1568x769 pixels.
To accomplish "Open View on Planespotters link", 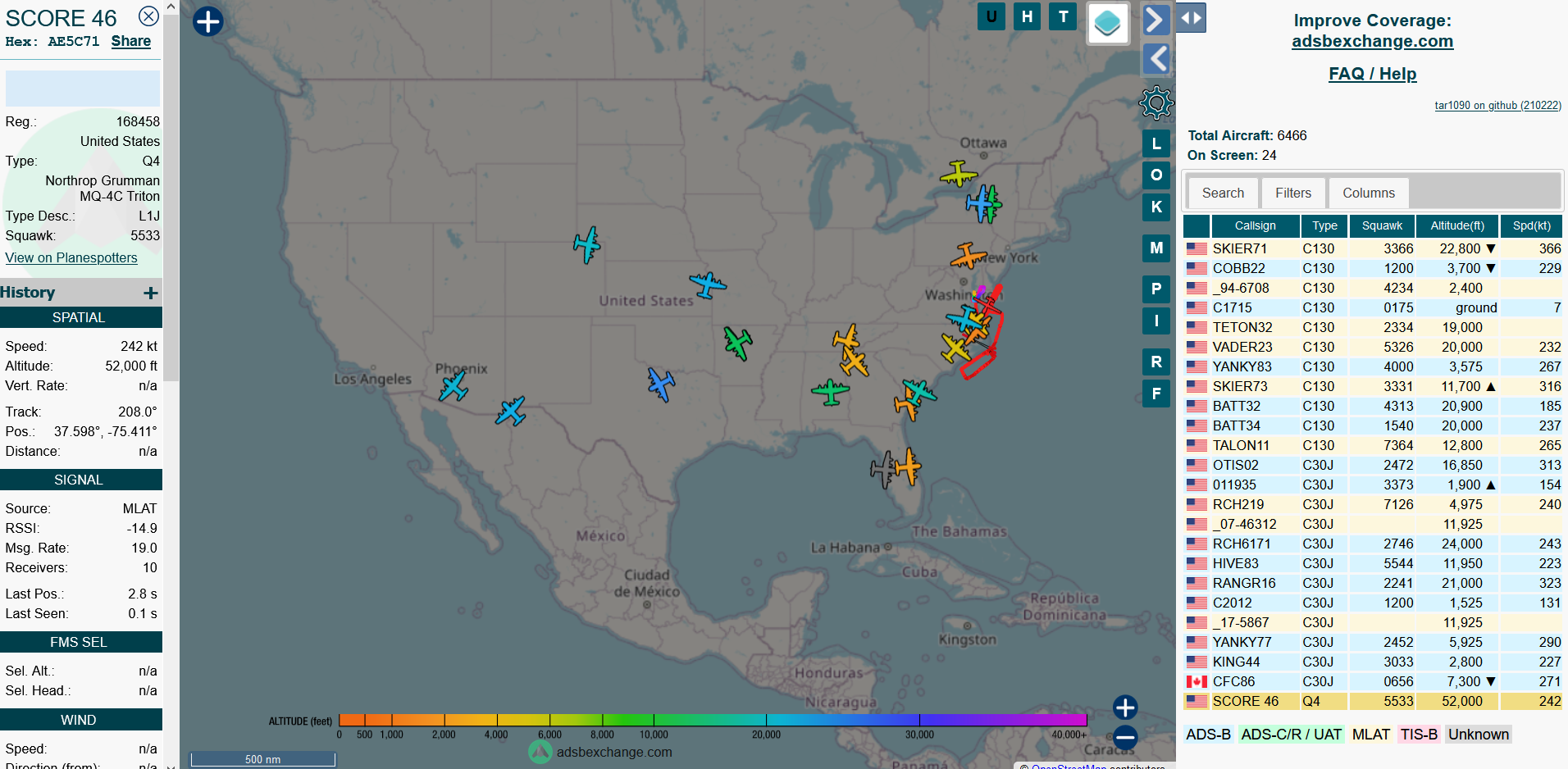I will [x=71, y=257].
